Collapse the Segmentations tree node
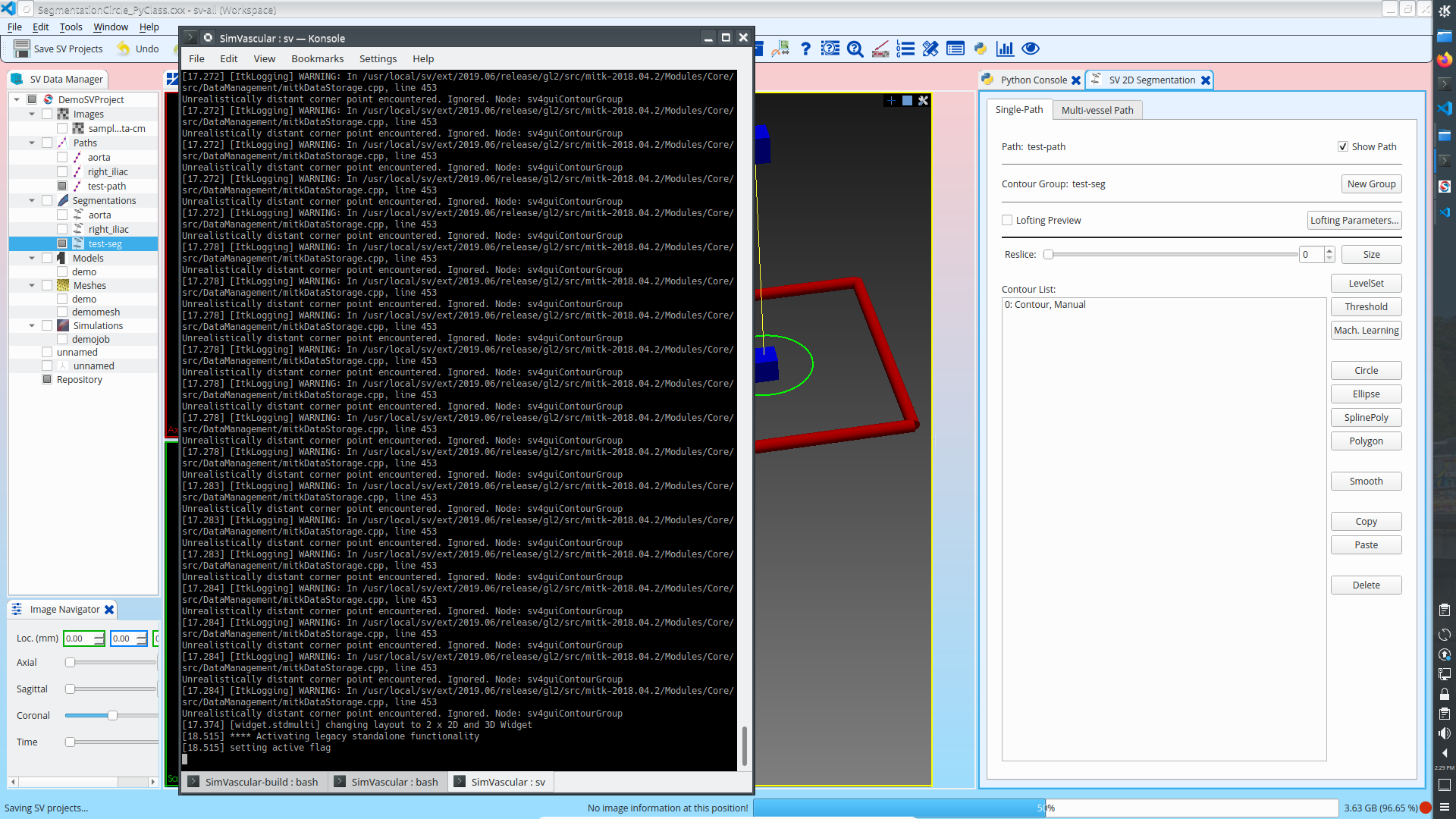 31,200
